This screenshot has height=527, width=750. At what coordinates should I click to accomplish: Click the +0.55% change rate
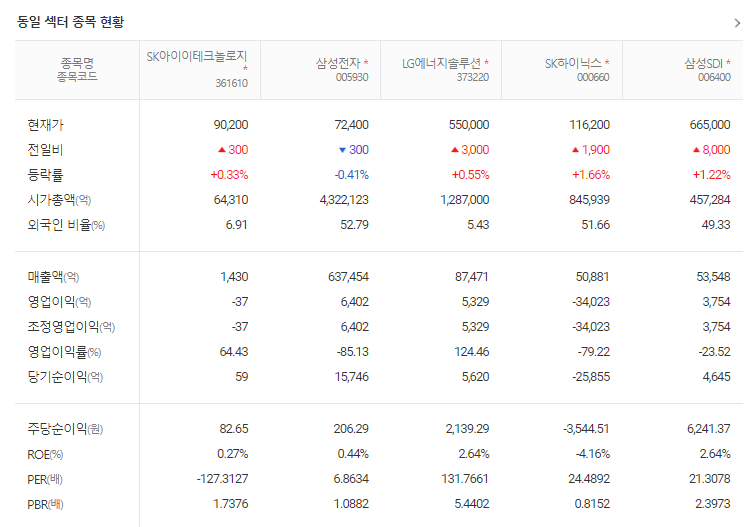click(470, 175)
